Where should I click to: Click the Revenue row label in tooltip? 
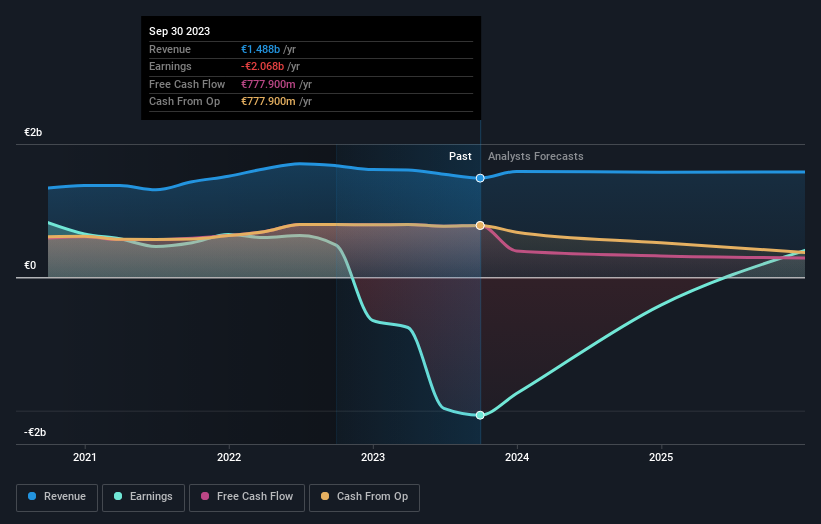[x=170, y=49]
